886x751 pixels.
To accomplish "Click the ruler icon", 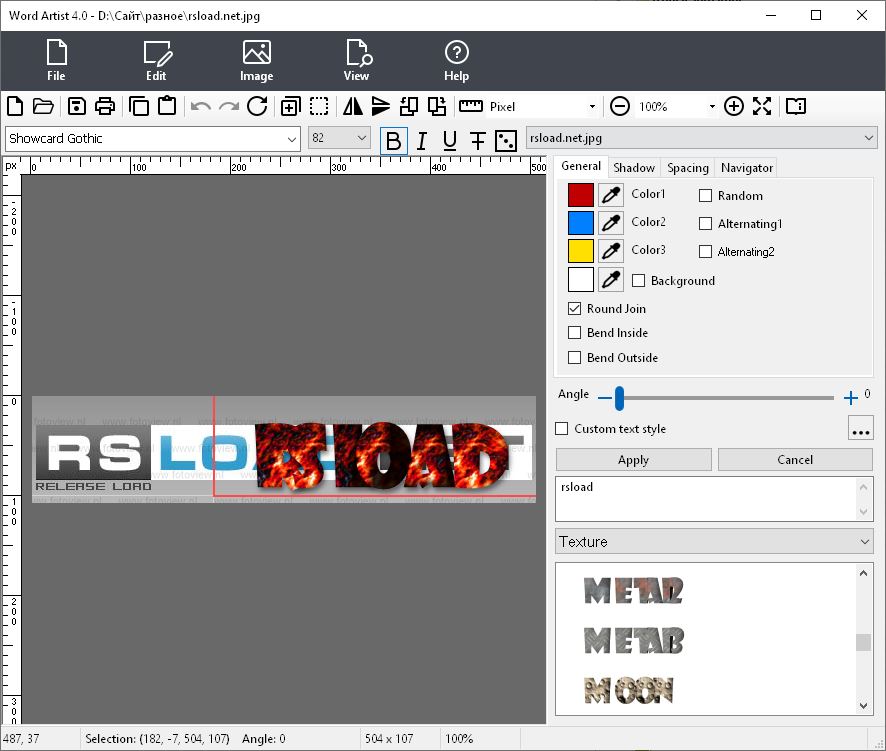I will (x=471, y=106).
